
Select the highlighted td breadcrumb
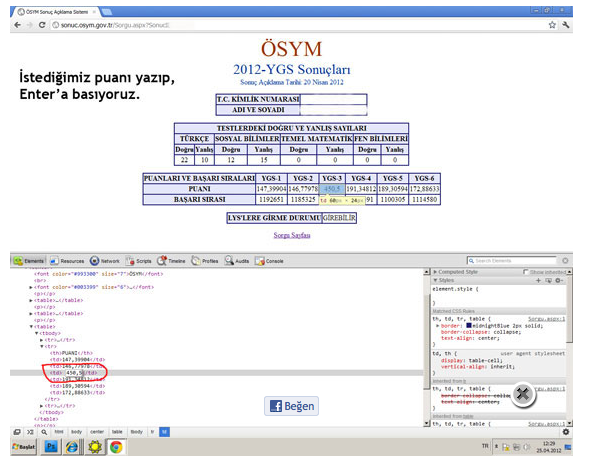tap(164, 432)
